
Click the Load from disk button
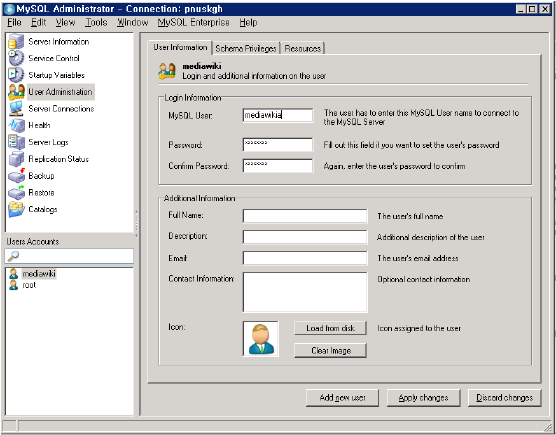[x=330, y=328]
